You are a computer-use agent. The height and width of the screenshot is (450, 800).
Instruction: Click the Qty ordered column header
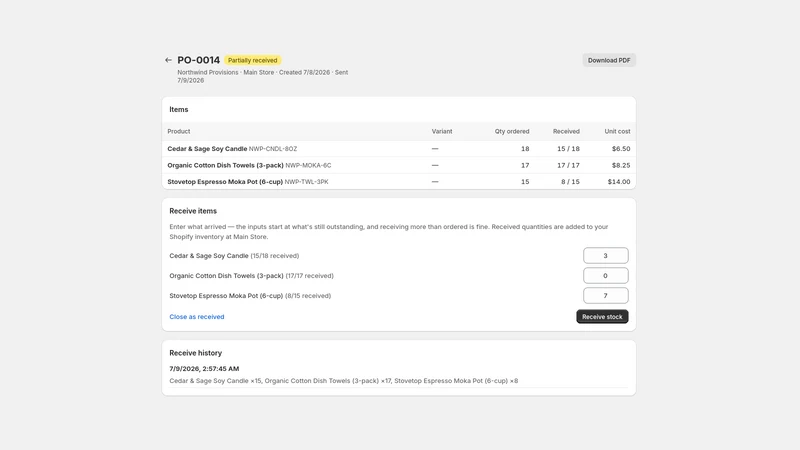tap(512, 131)
